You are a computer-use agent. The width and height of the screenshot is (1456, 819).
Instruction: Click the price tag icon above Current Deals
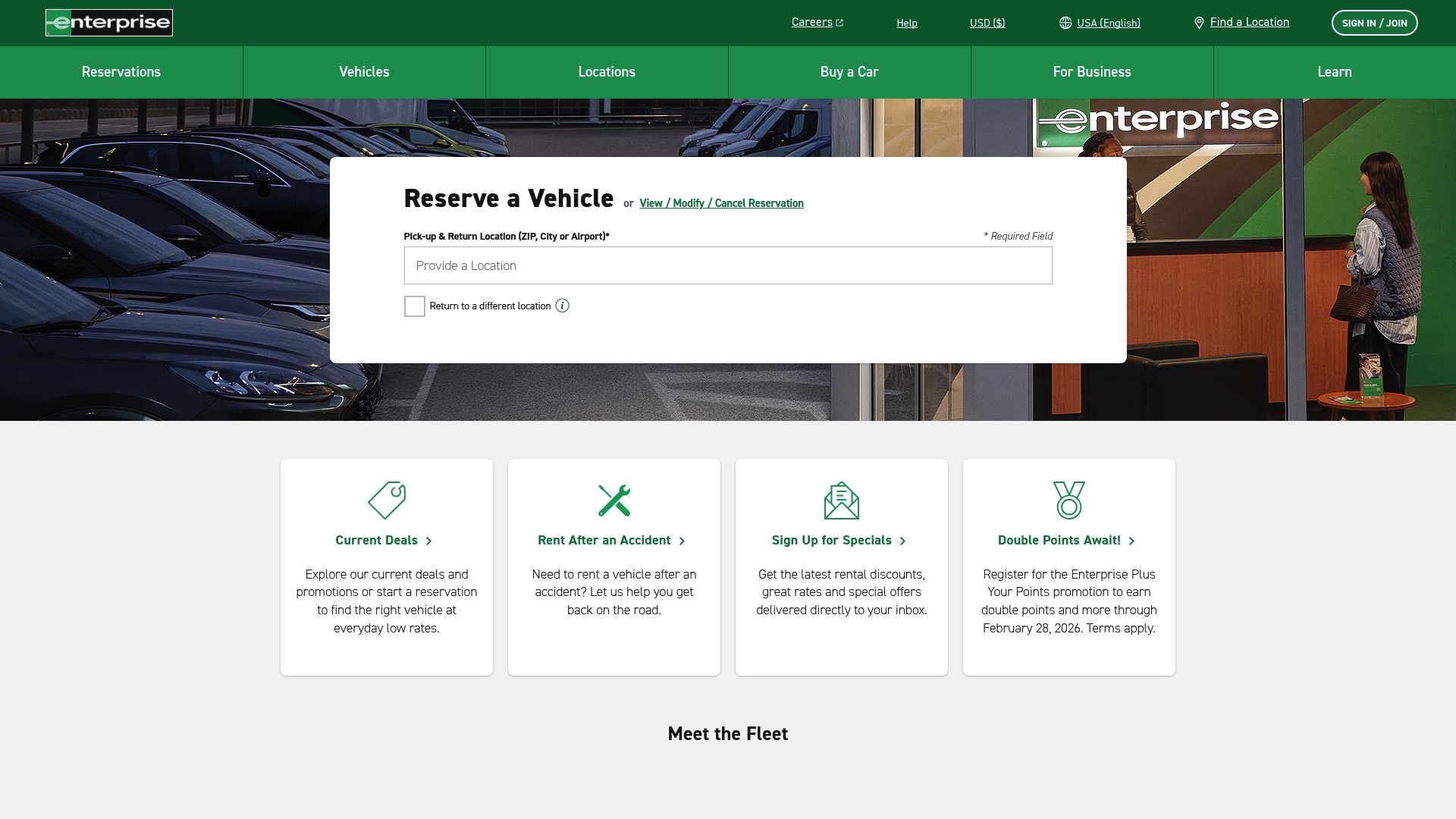(x=386, y=500)
